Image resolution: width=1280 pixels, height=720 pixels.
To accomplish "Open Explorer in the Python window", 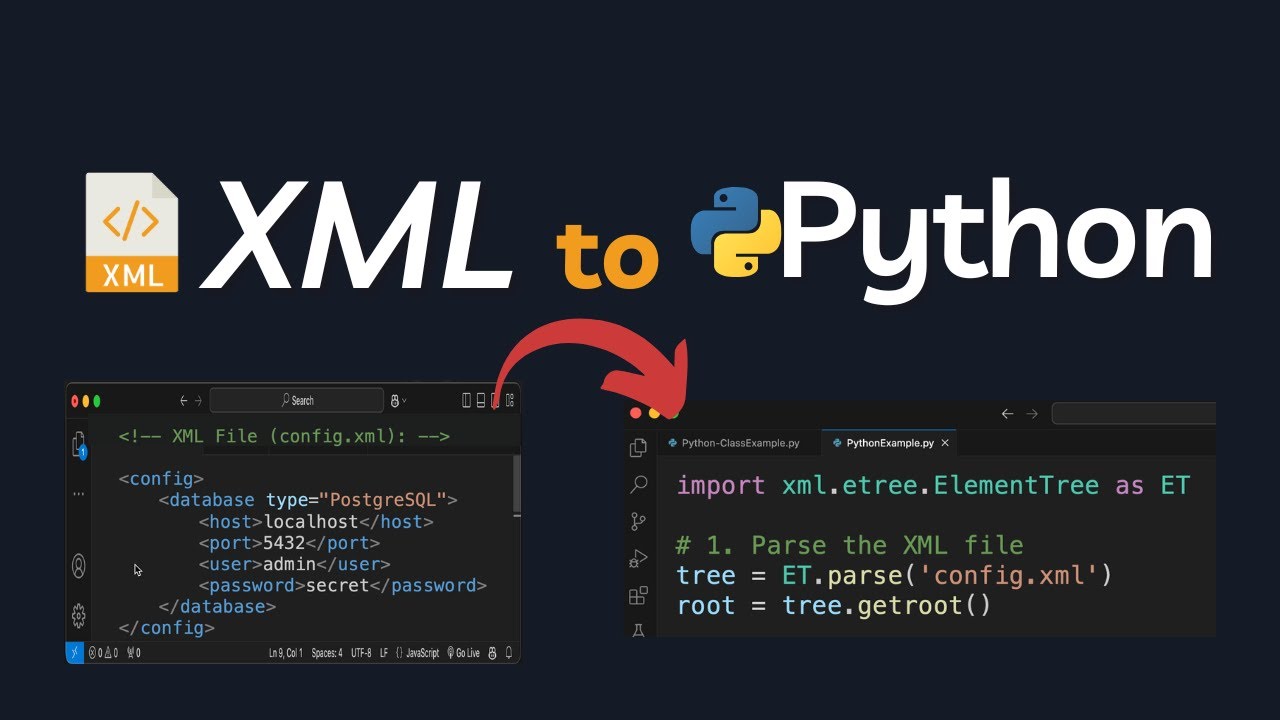I will [638, 448].
